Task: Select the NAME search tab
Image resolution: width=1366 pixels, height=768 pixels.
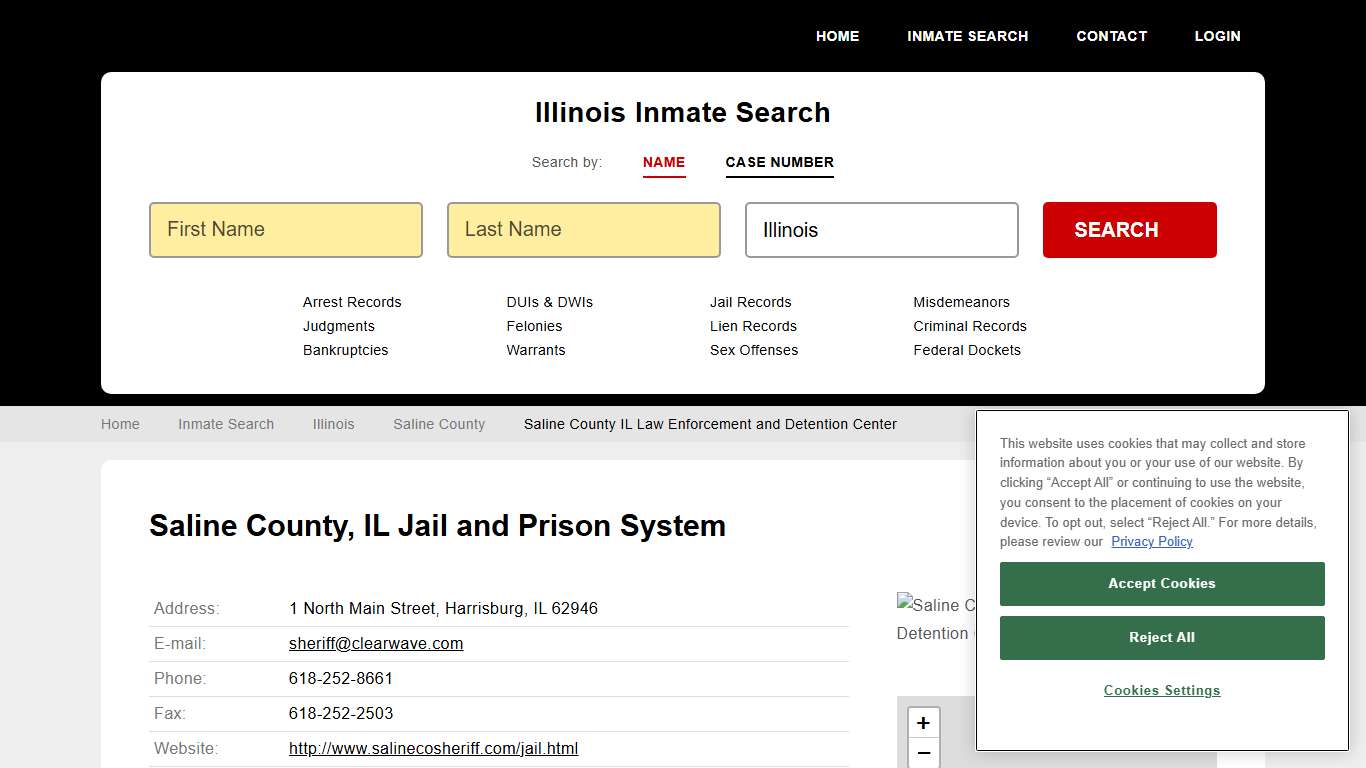Action: click(664, 163)
